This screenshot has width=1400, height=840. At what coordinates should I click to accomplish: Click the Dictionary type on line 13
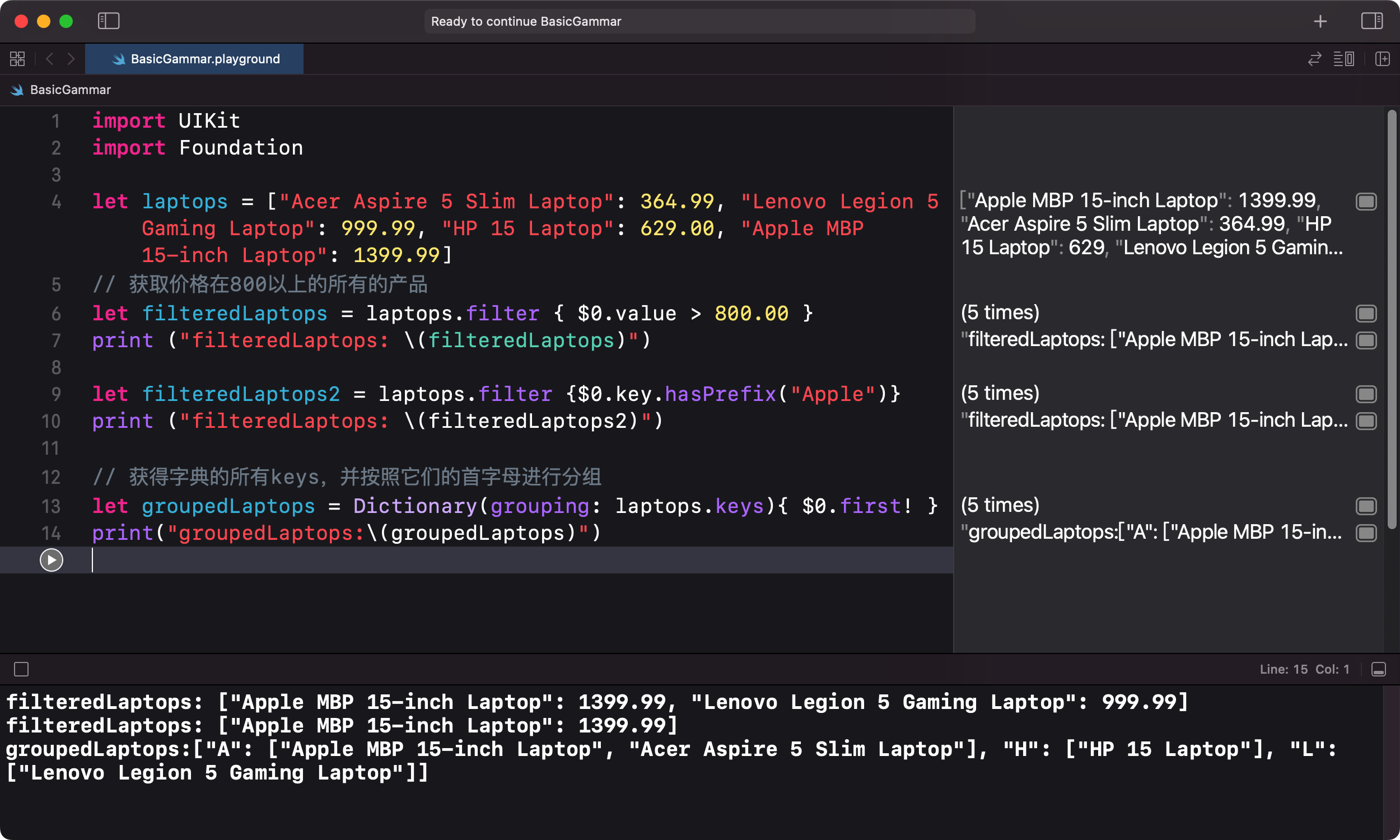pos(415,506)
